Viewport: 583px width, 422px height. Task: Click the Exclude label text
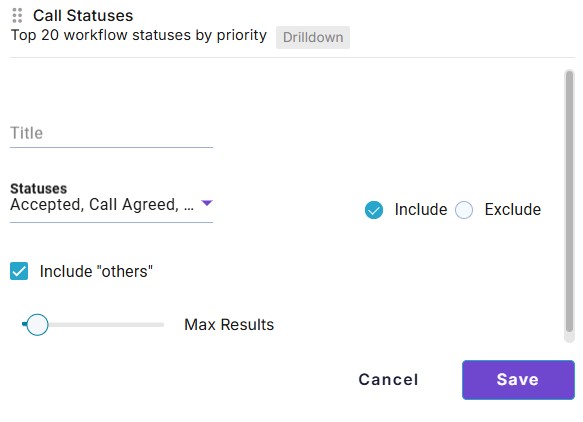pos(512,210)
